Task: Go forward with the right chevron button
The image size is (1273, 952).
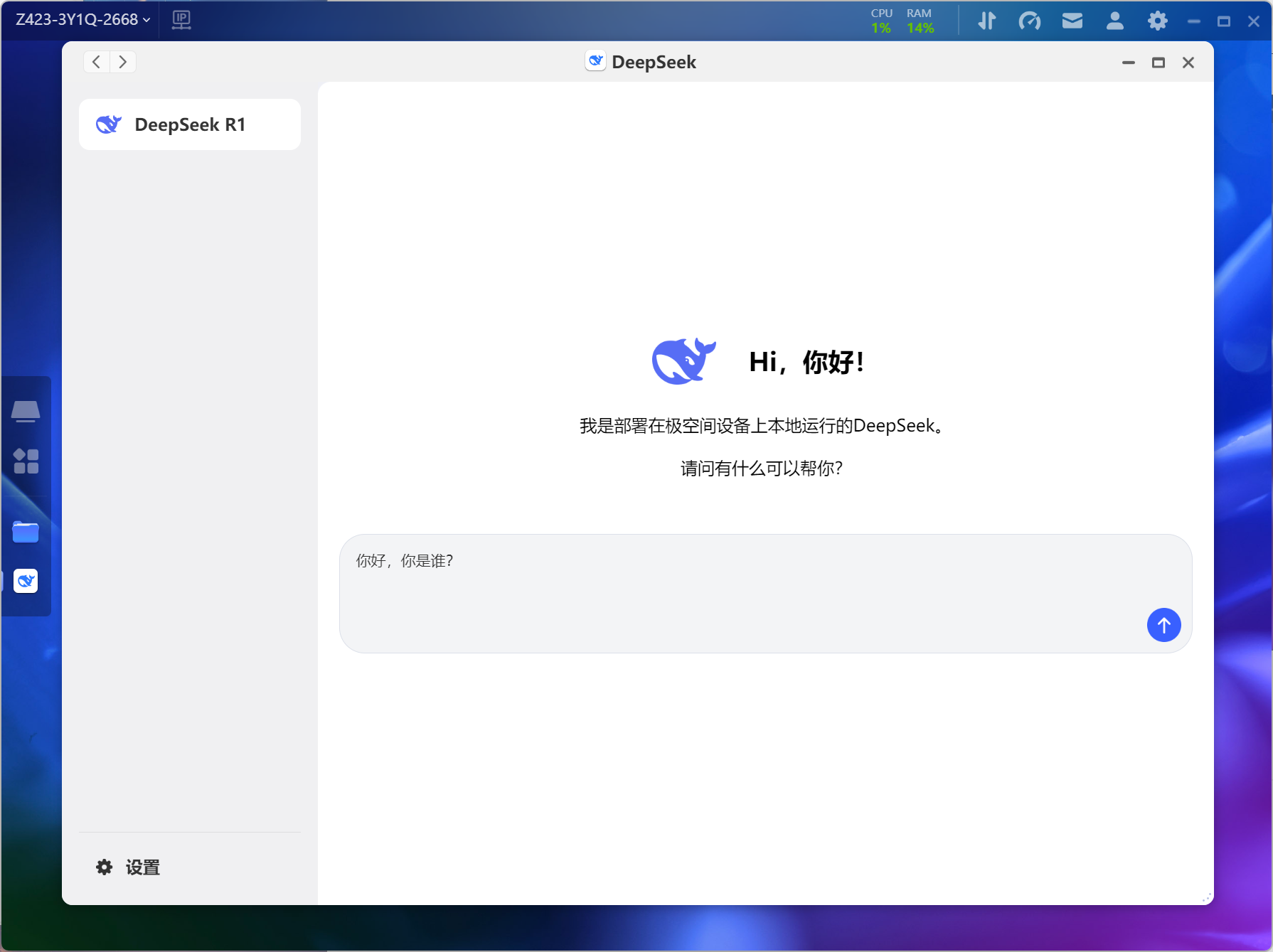Action: point(123,62)
